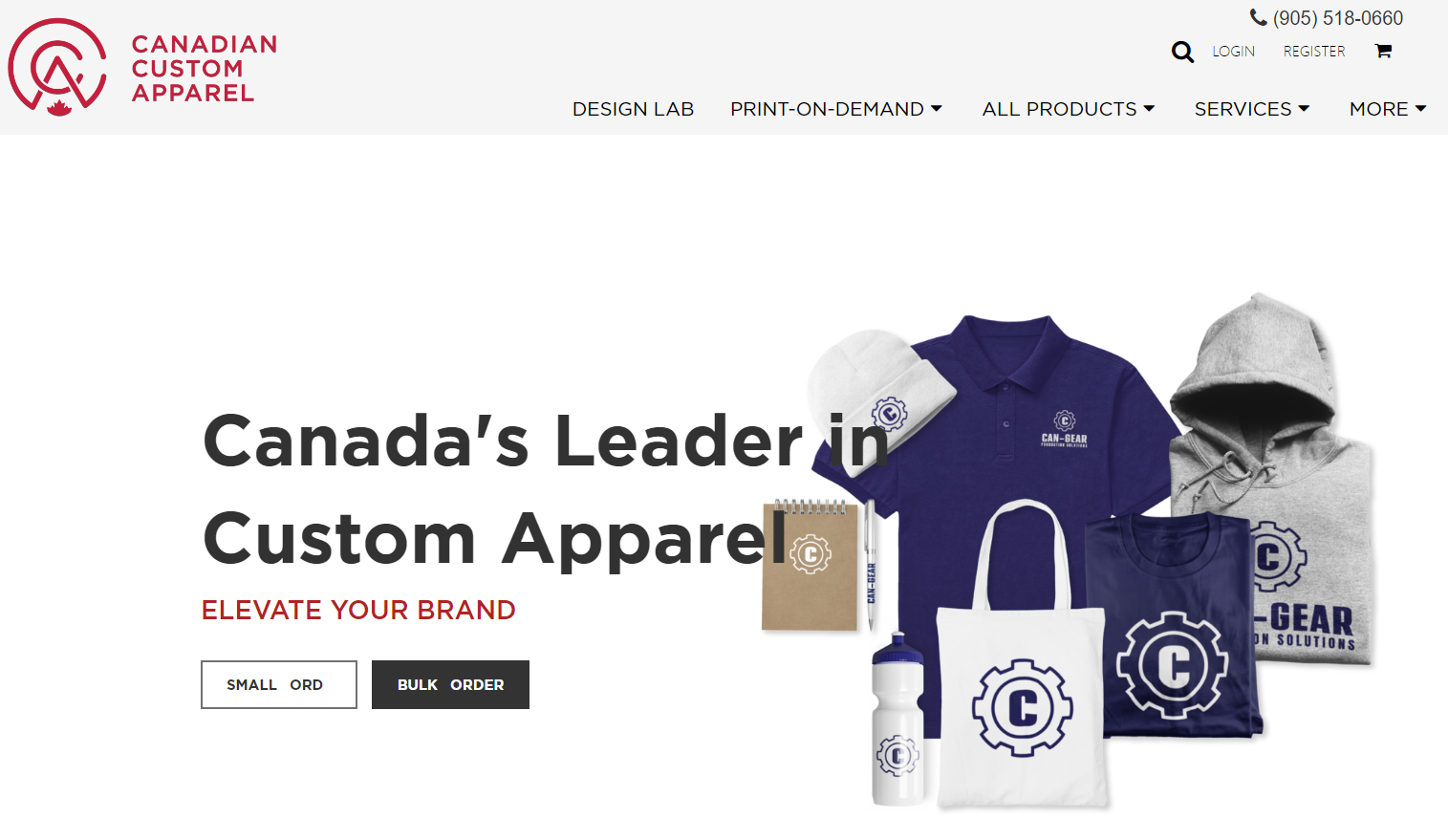This screenshot has width=1448, height=840.
Task: Click the Canadian Custom Apparel logo text
Action: (205, 69)
